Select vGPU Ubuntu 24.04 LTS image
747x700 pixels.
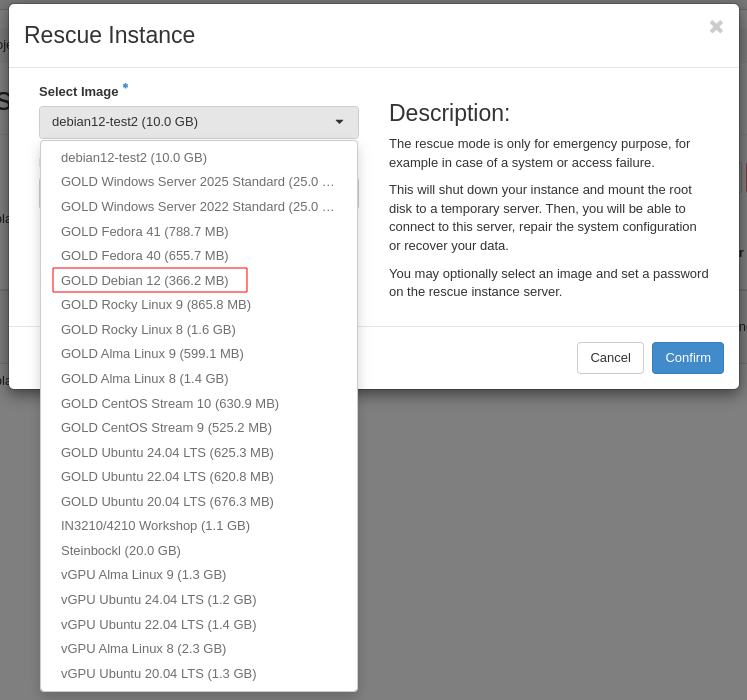pyautogui.click(x=199, y=600)
